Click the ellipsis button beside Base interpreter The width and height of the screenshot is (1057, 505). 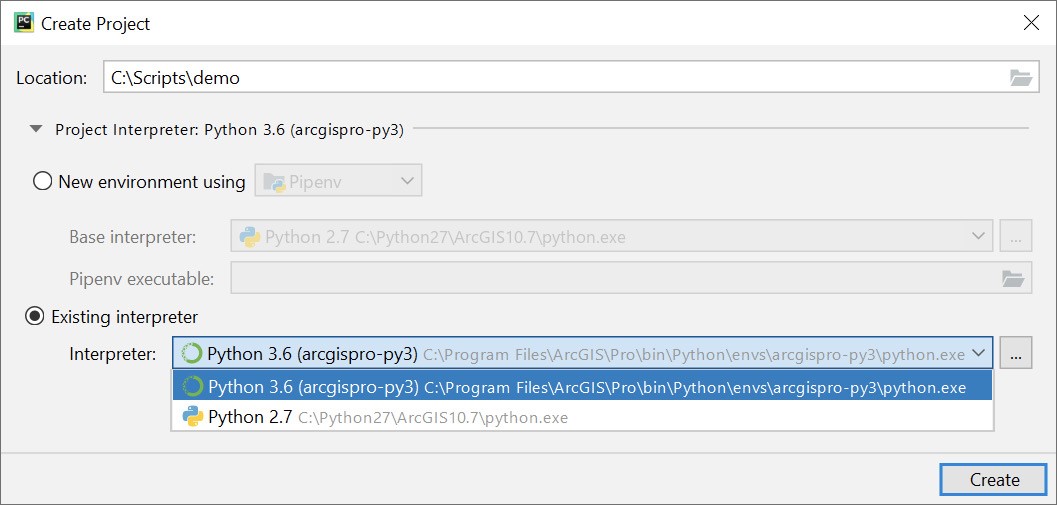click(1016, 237)
